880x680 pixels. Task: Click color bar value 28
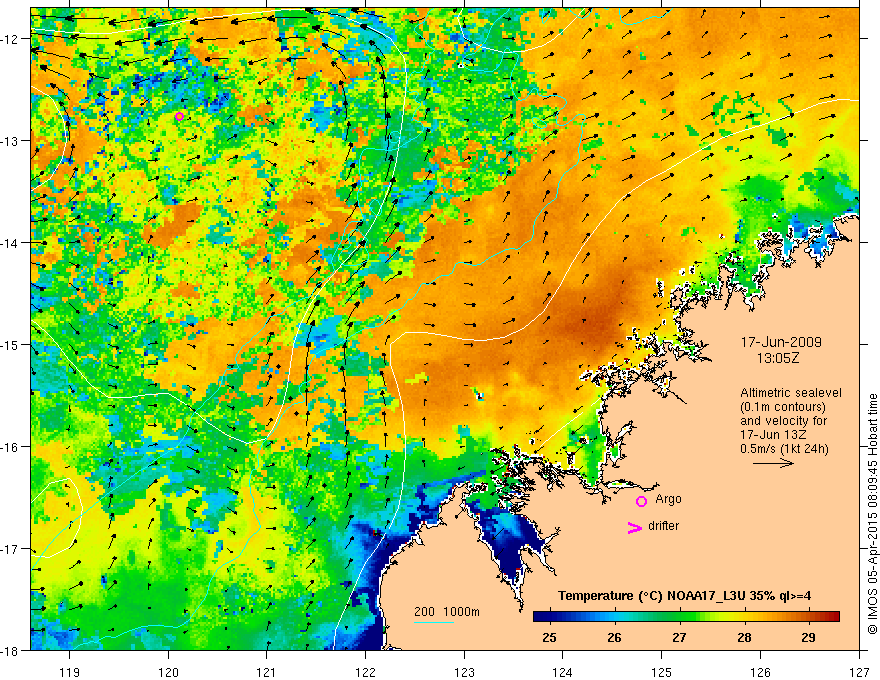(x=744, y=637)
